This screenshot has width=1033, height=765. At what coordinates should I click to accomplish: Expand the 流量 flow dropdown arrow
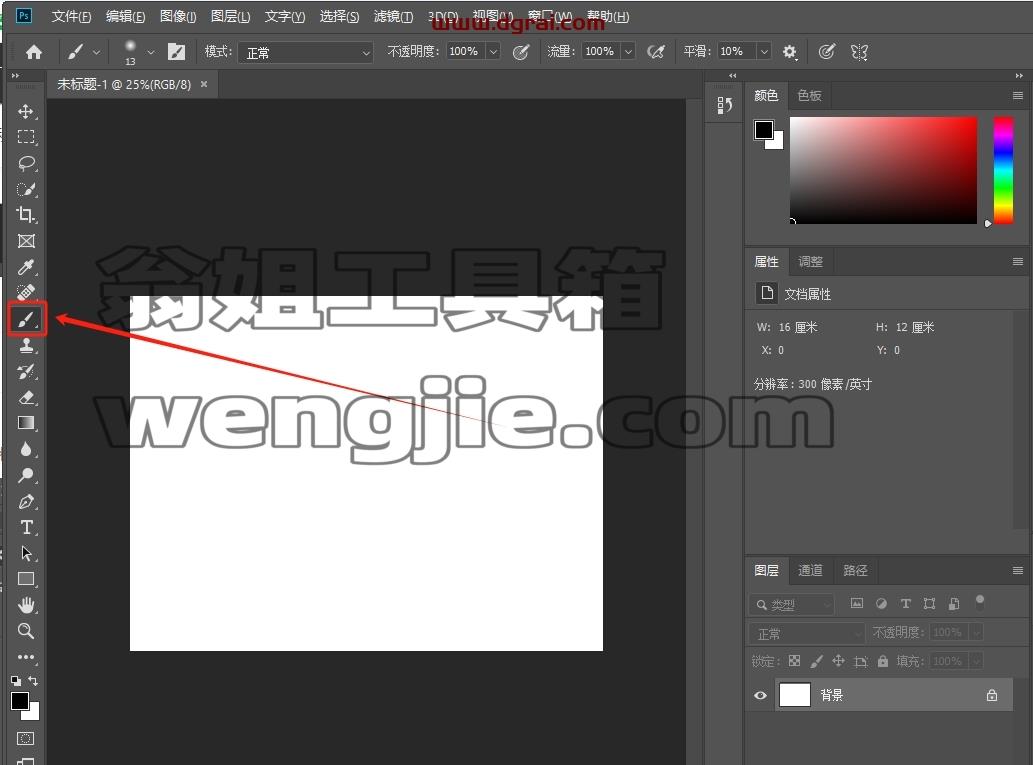pyautogui.click(x=628, y=51)
